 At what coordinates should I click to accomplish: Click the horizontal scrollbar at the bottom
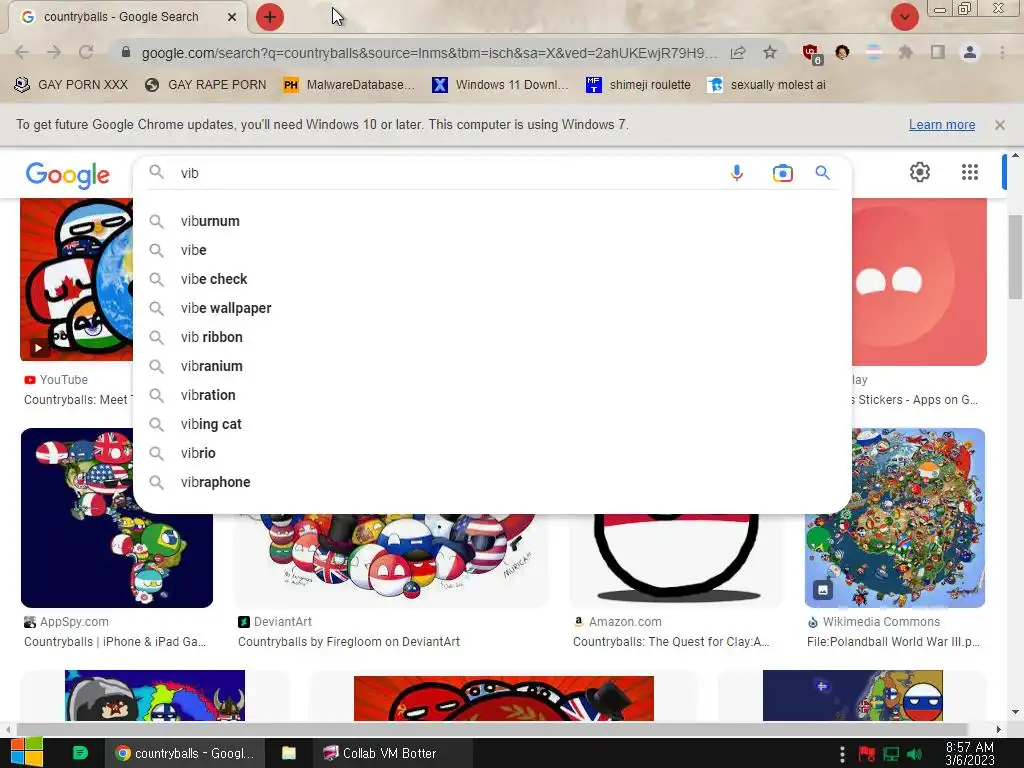pyautogui.click(x=492, y=729)
